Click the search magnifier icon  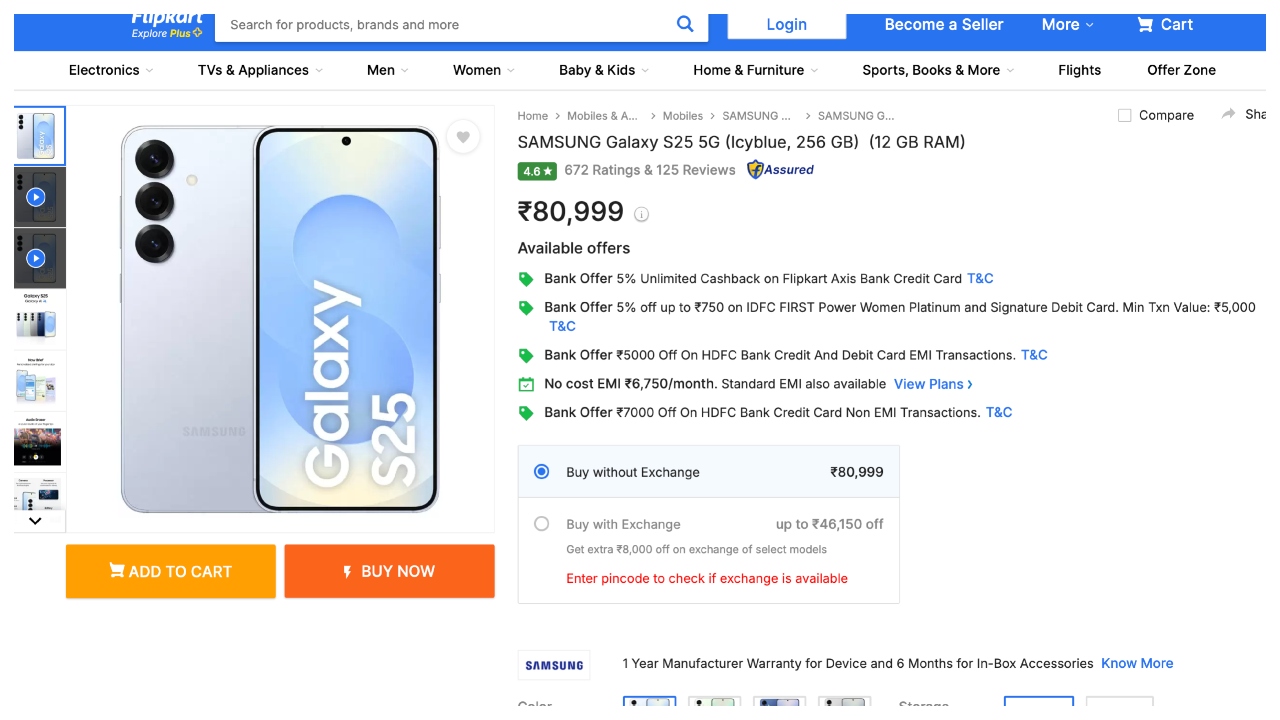click(685, 24)
